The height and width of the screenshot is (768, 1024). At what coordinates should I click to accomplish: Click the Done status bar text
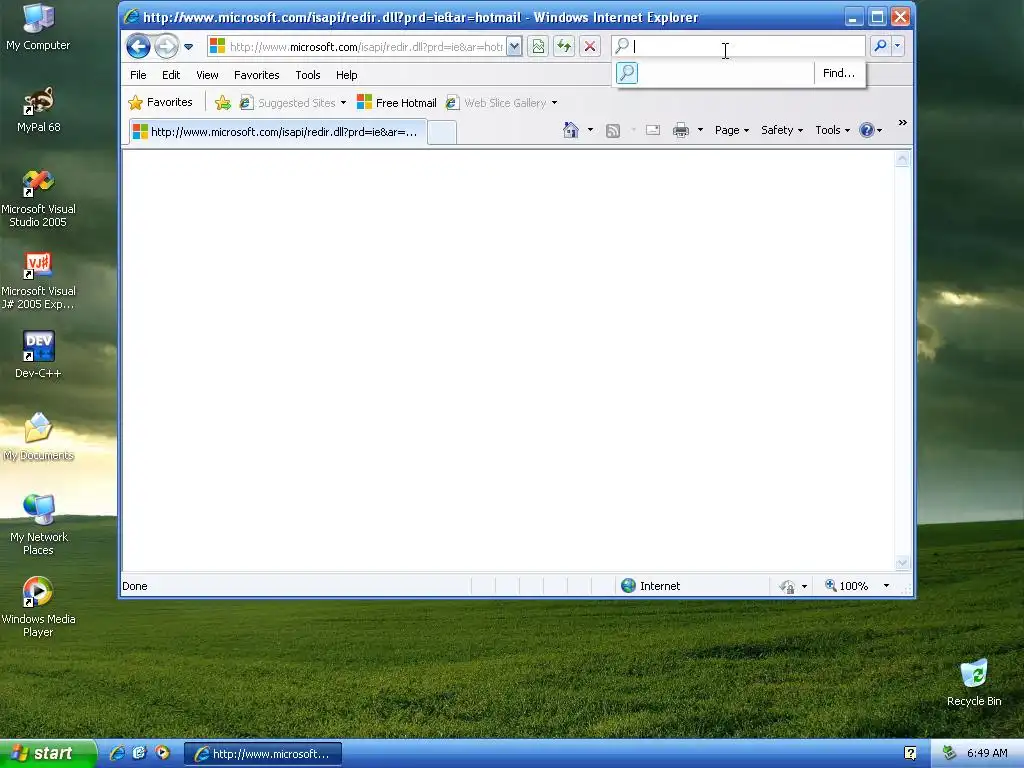coord(135,586)
